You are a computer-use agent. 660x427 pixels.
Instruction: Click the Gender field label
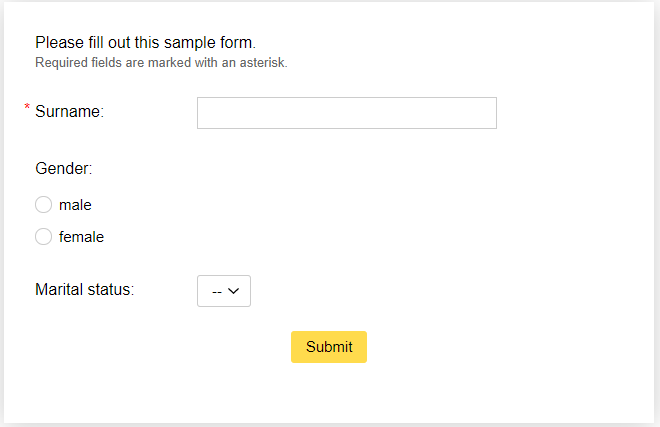point(64,168)
